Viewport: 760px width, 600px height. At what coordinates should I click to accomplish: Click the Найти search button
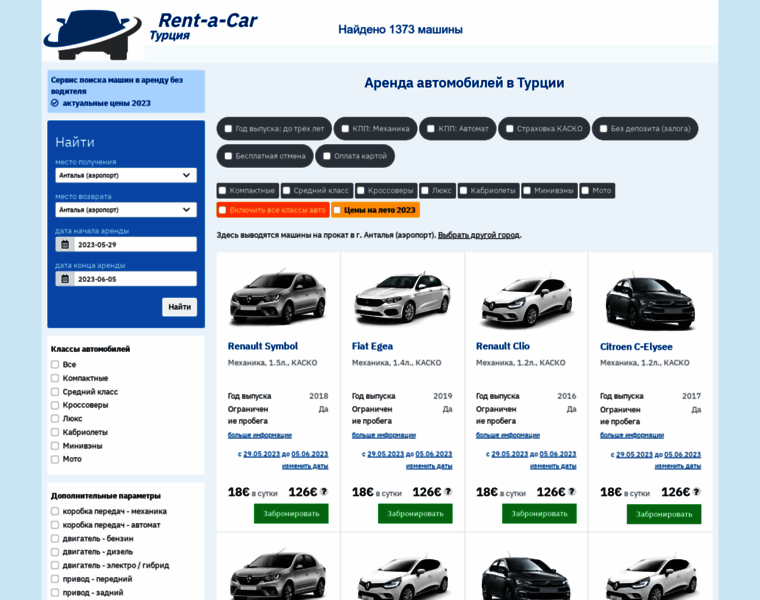coord(179,307)
